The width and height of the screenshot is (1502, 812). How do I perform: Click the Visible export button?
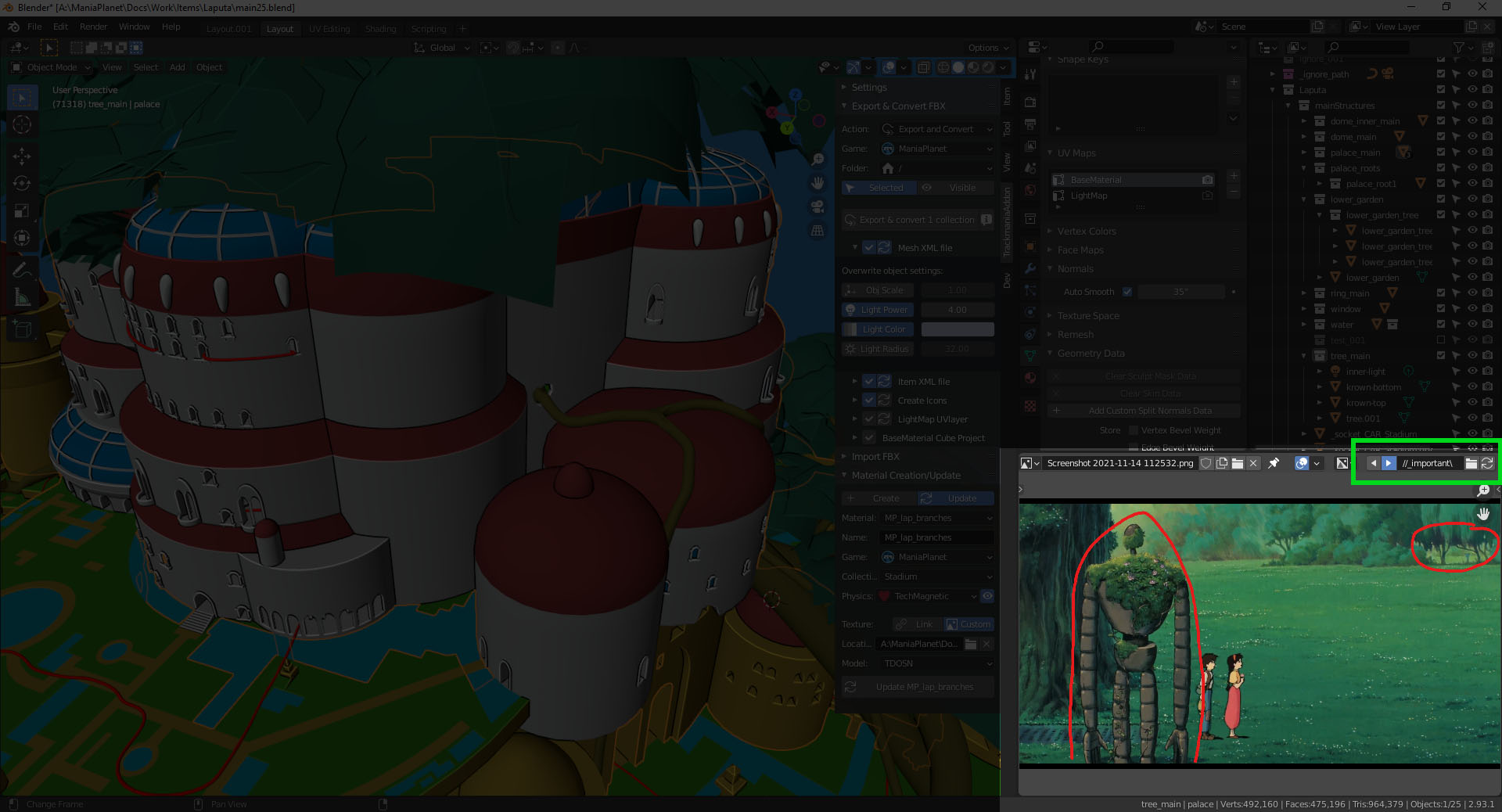(x=955, y=188)
